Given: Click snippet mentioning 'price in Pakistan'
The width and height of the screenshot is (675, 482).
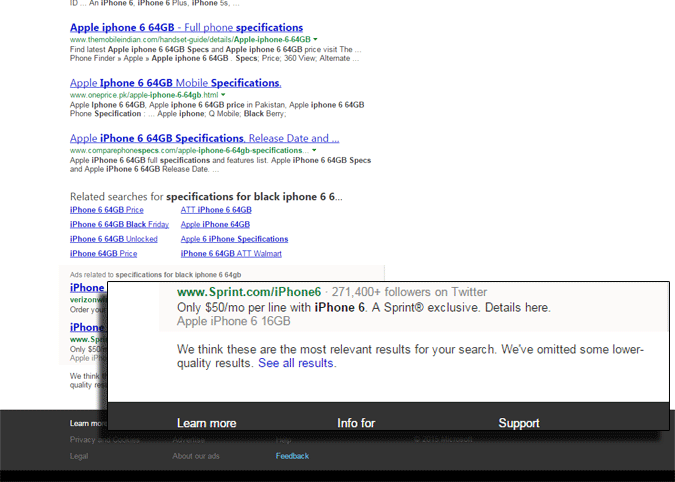Looking at the screenshot, I should (217, 109).
